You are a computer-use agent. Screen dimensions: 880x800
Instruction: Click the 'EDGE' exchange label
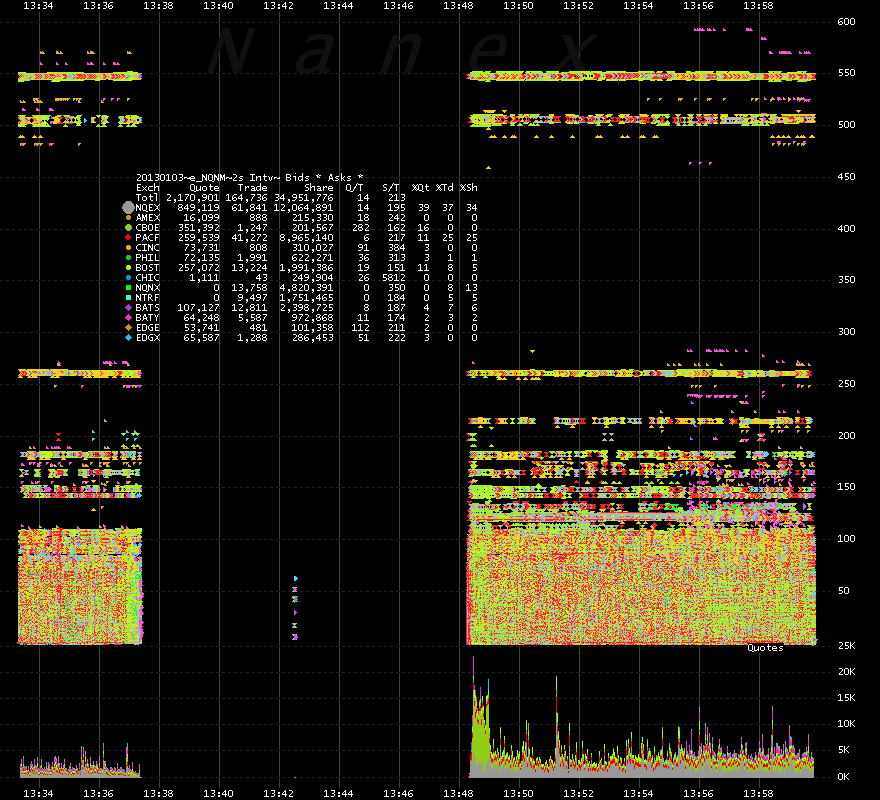tap(147, 328)
